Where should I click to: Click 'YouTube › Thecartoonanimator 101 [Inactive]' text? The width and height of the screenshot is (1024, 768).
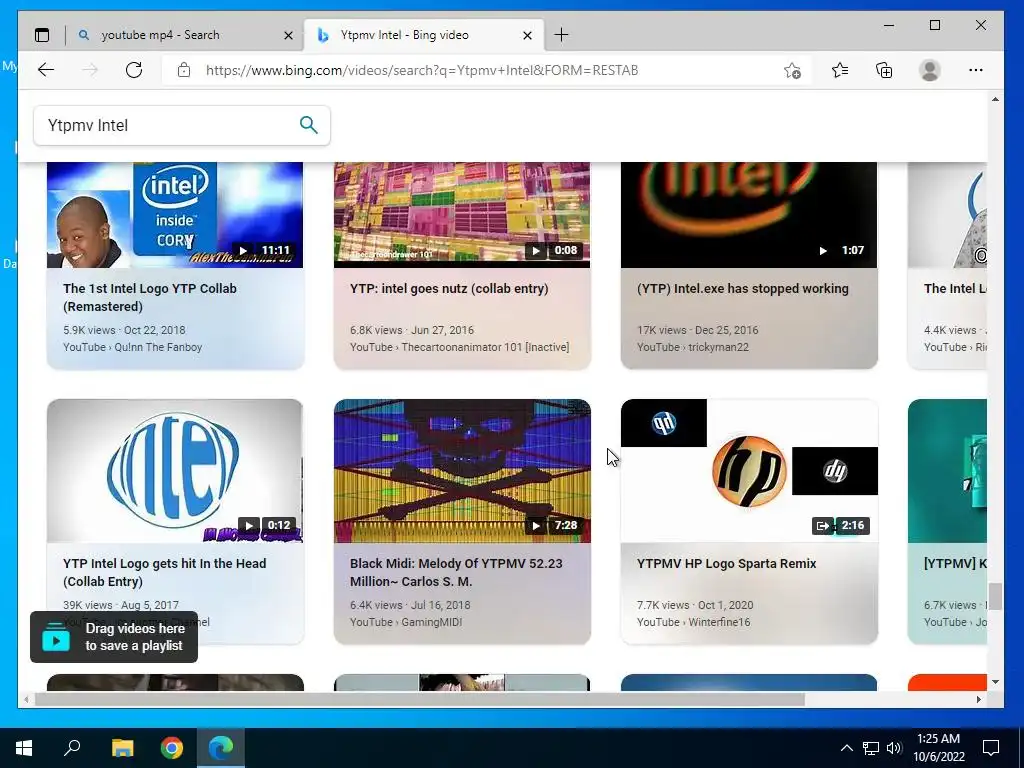(459, 347)
